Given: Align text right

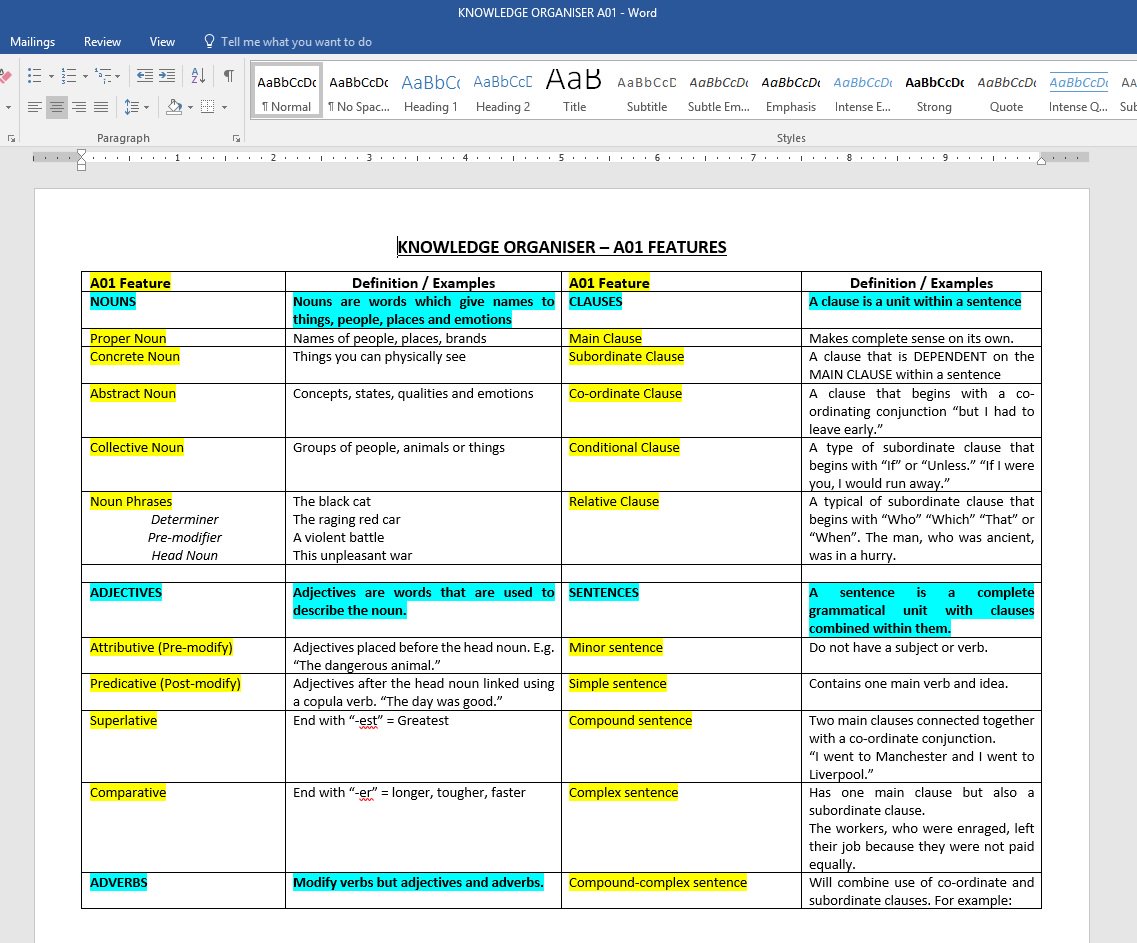Looking at the screenshot, I should (x=79, y=107).
